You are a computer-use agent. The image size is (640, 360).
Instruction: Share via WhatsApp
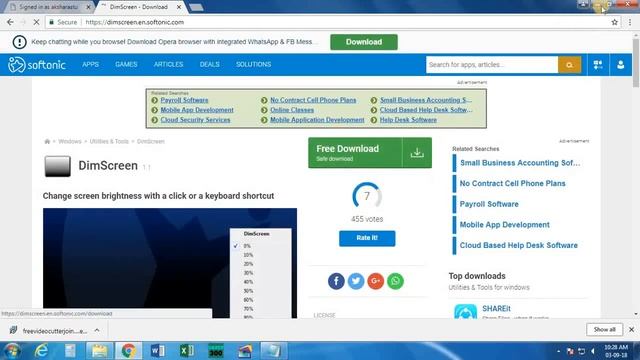click(x=395, y=281)
